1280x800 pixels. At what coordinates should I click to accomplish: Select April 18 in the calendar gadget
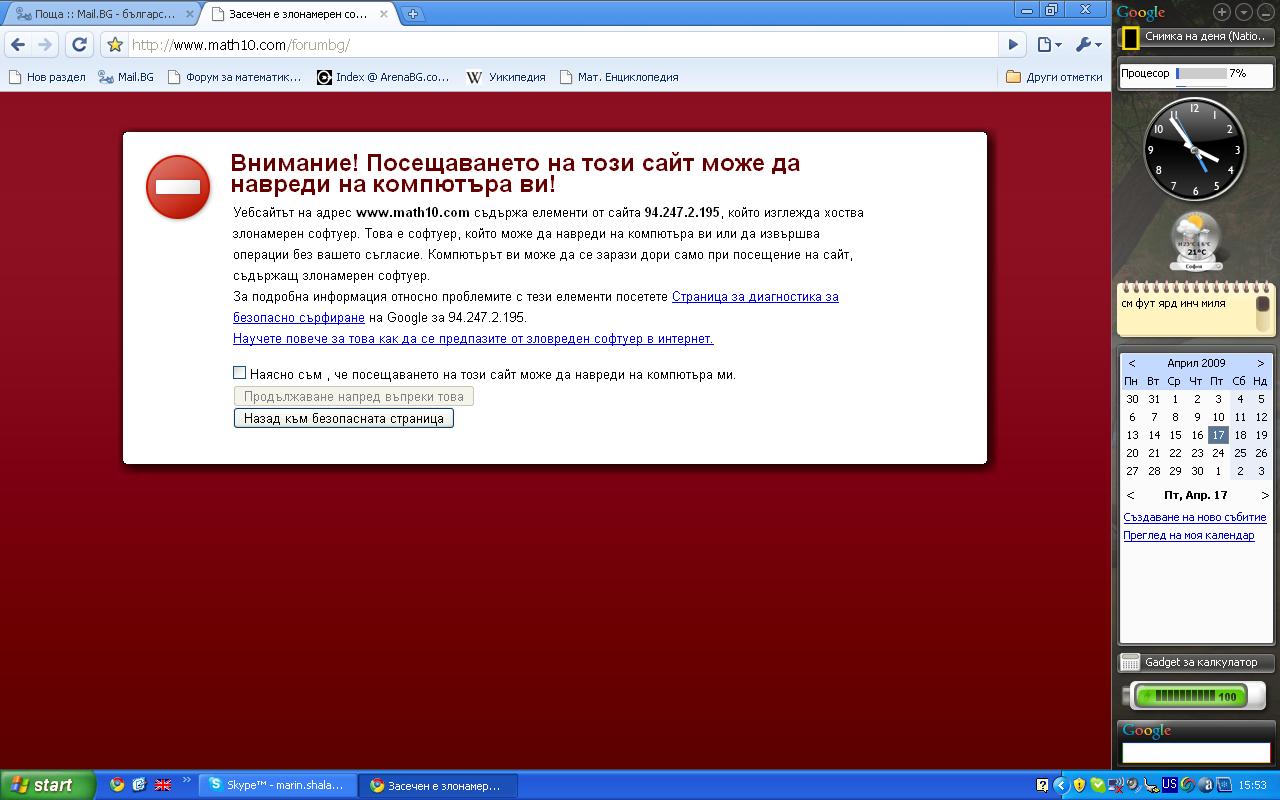tap(1240, 435)
